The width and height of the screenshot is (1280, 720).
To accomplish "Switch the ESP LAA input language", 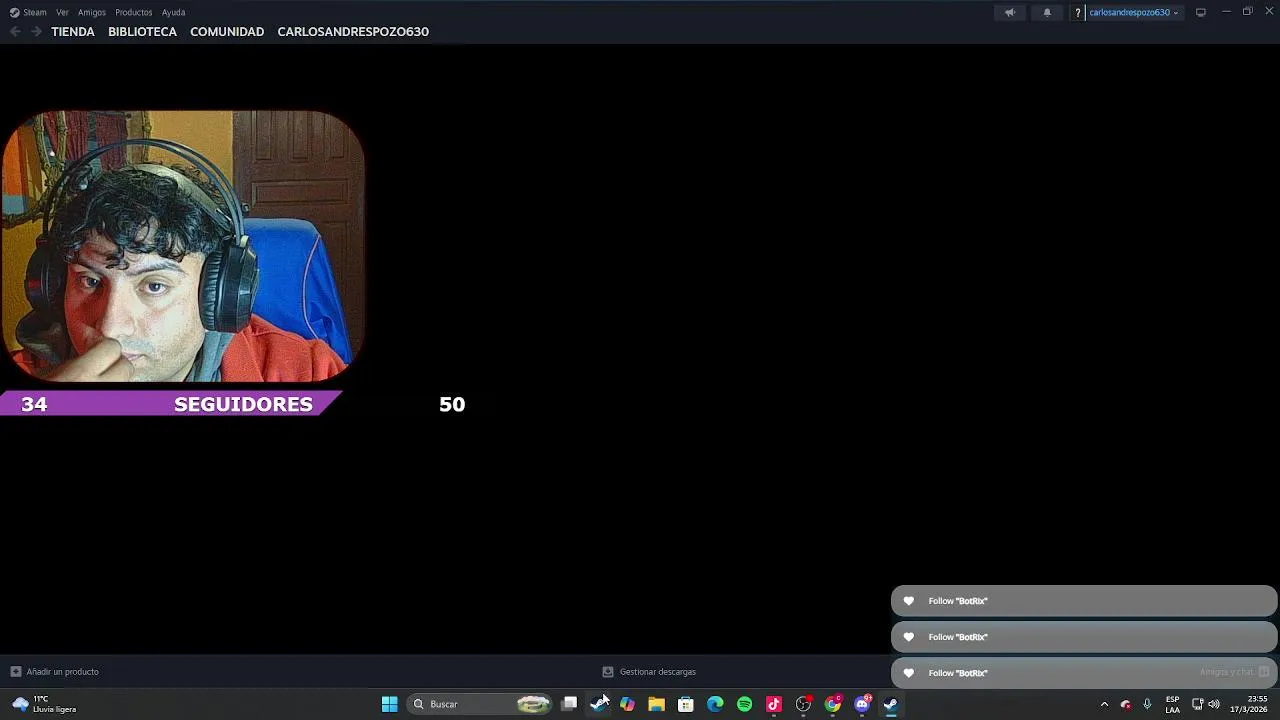I will [x=1172, y=704].
